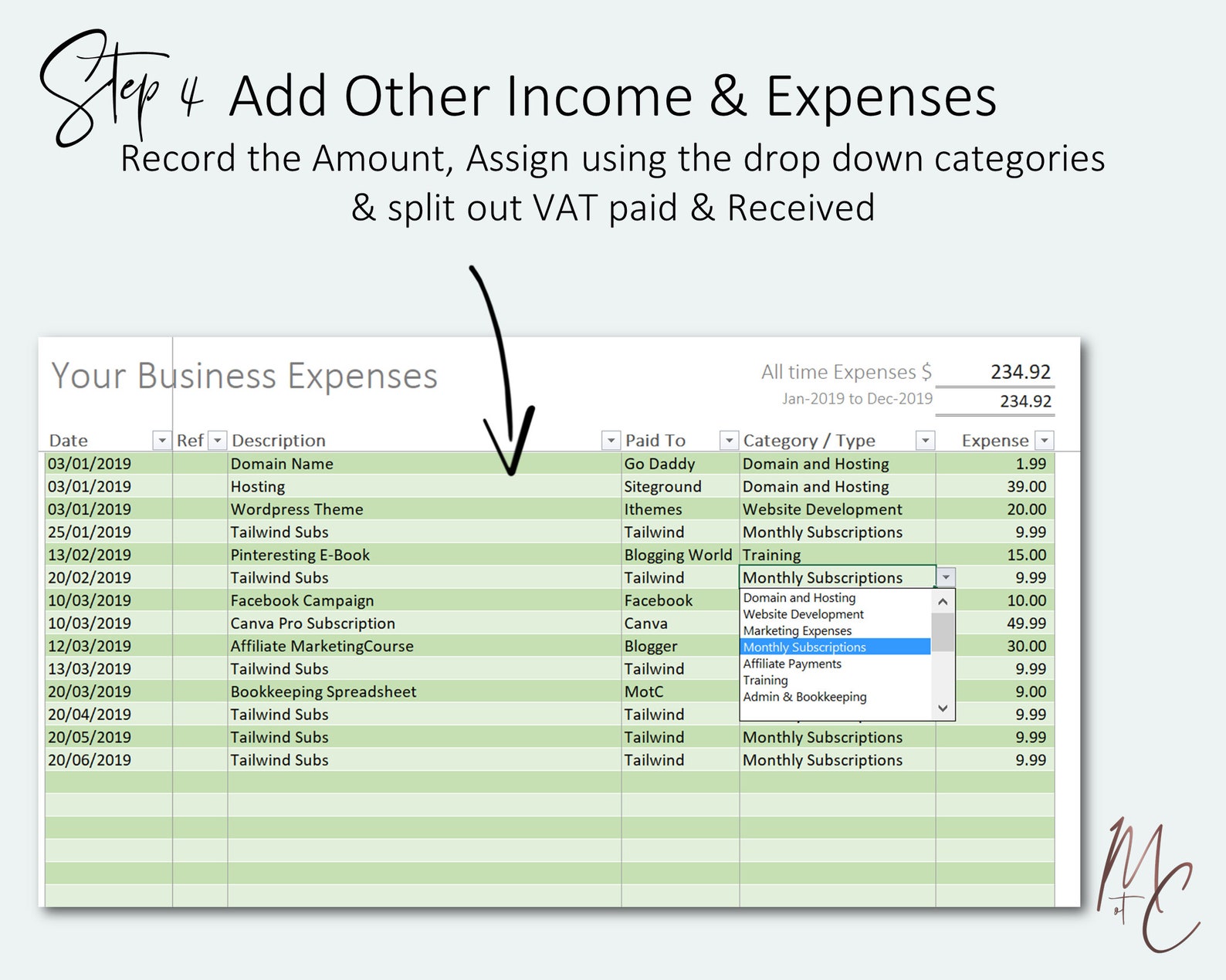The height and width of the screenshot is (980, 1226).
Task: Select the 13/02/2019 date cell
Action: pyautogui.click(x=109, y=555)
